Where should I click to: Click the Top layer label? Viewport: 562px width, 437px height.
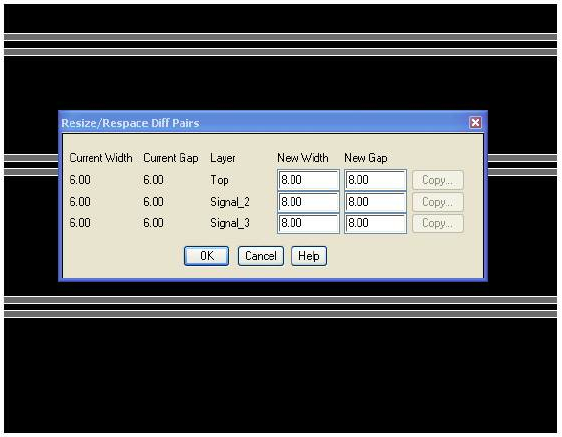coord(219,180)
